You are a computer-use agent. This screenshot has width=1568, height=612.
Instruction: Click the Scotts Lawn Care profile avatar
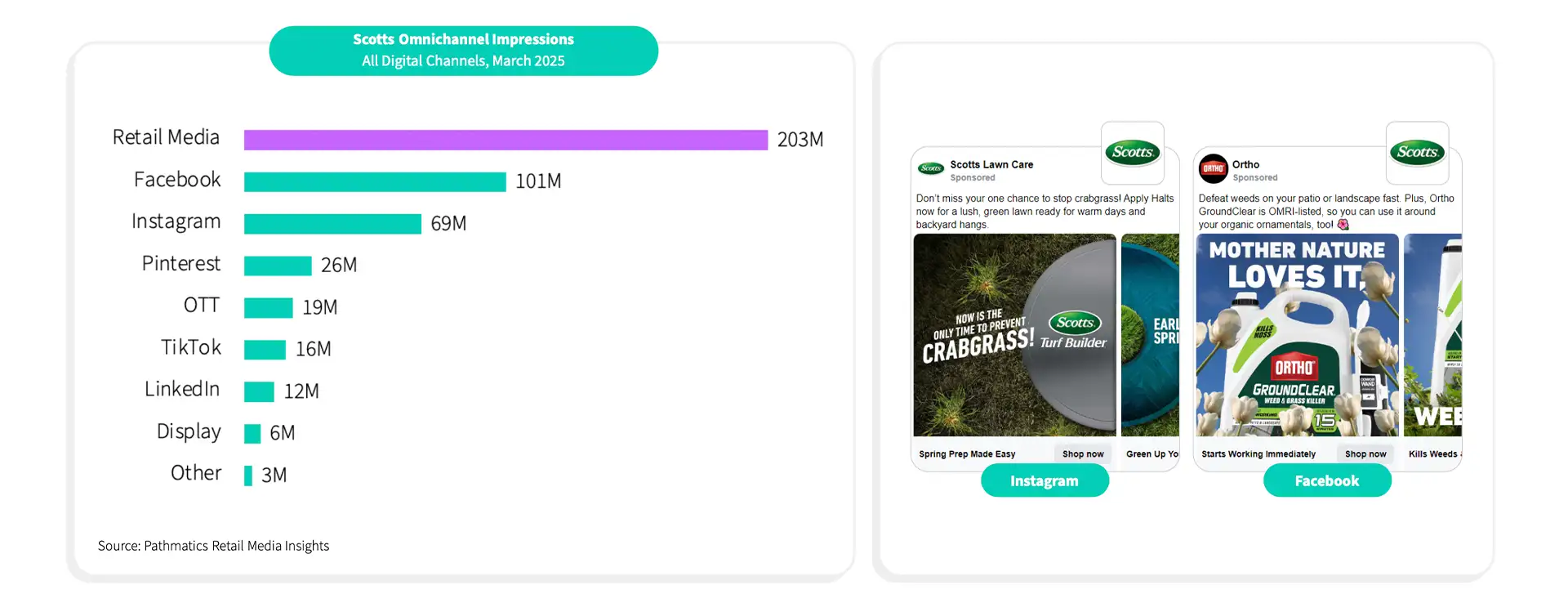(930, 168)
